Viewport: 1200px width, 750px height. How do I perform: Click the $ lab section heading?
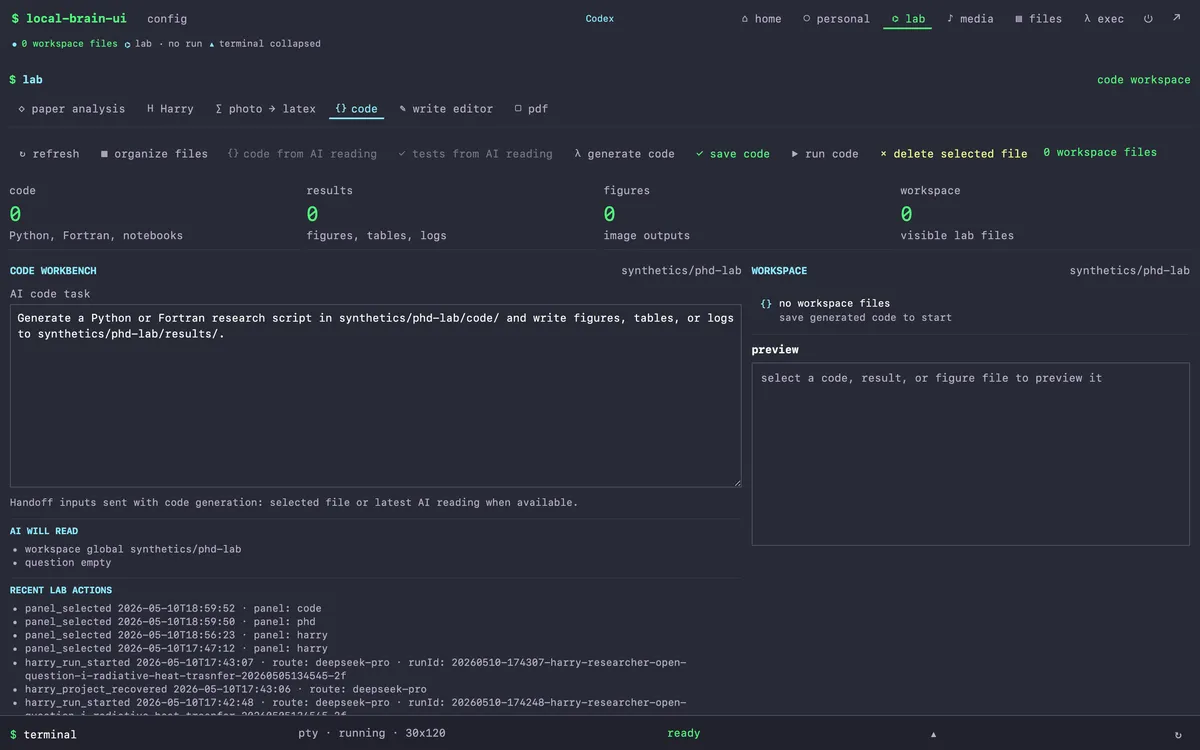tap(26, 80)
